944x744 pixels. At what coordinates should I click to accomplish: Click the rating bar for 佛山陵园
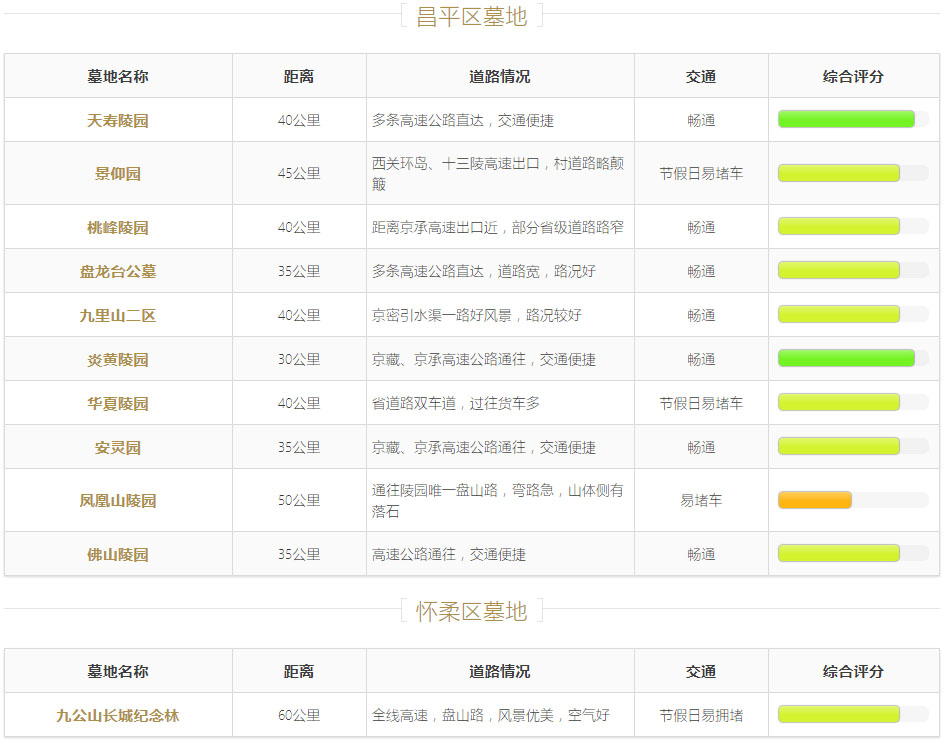click(839, 553)
